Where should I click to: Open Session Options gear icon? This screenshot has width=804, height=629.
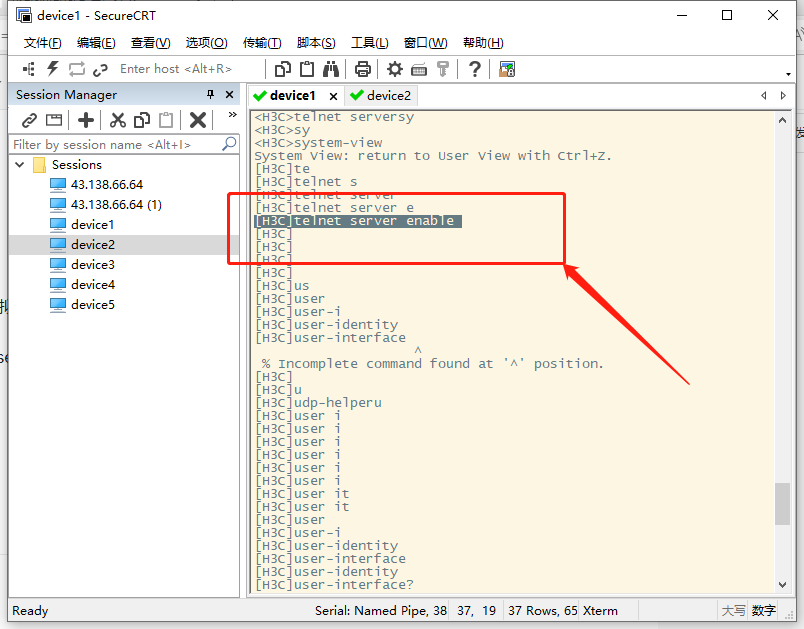(394, 69)
